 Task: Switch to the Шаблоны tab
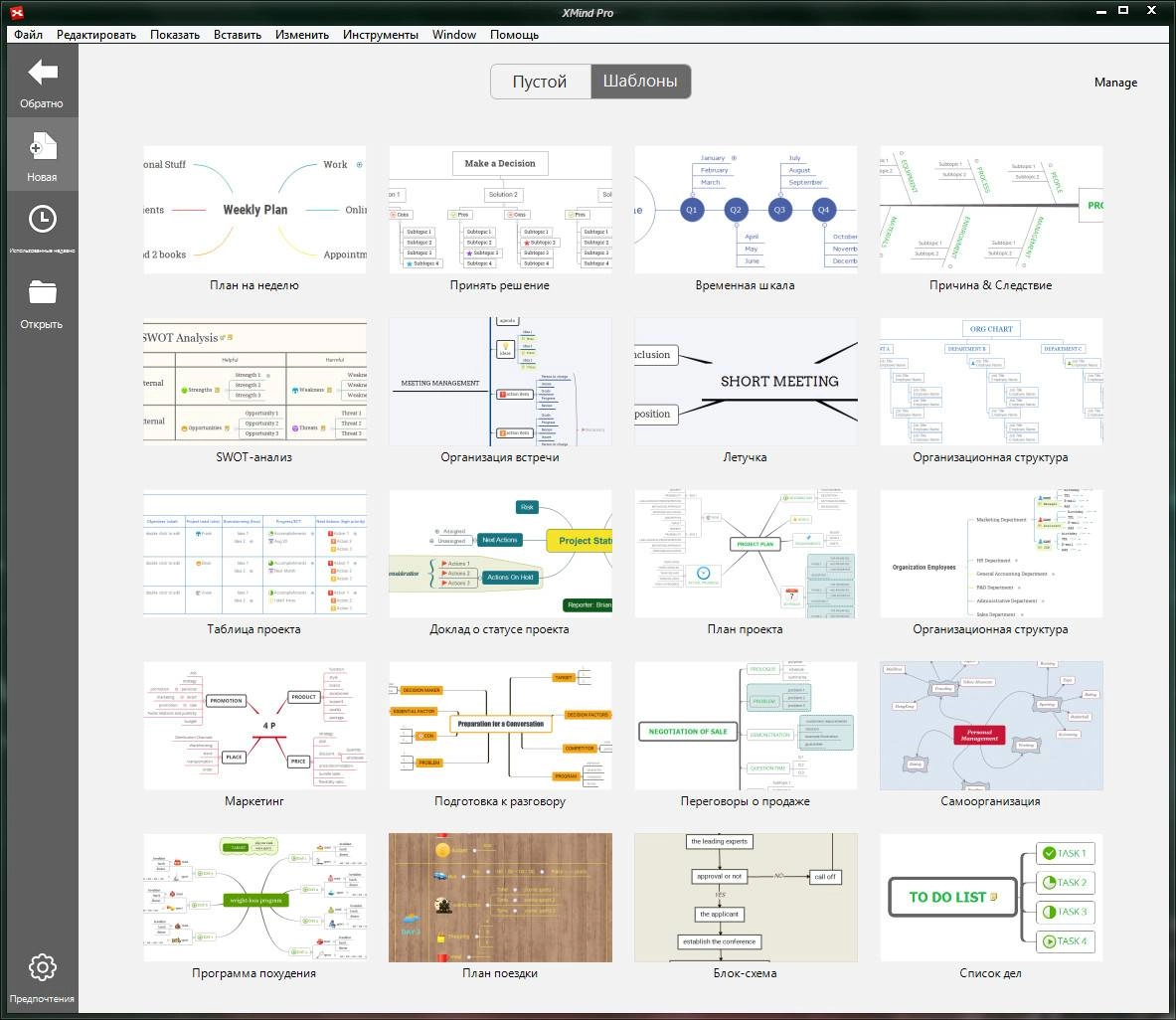coord(640,81)
